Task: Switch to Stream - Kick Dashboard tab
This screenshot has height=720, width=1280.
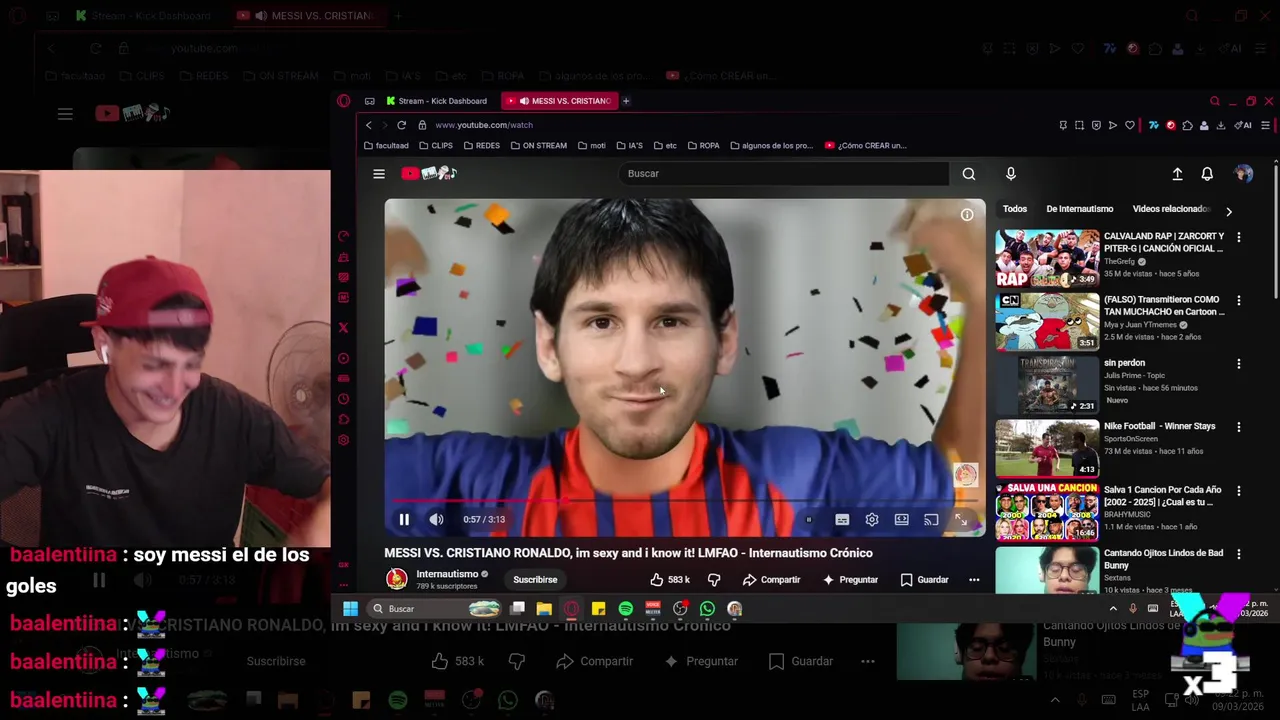Action: (436, 101)
